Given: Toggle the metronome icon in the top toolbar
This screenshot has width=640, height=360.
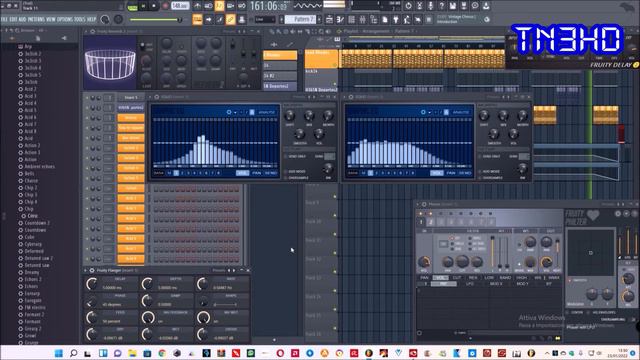Looking at the screenshot, I should pos(197,6).
